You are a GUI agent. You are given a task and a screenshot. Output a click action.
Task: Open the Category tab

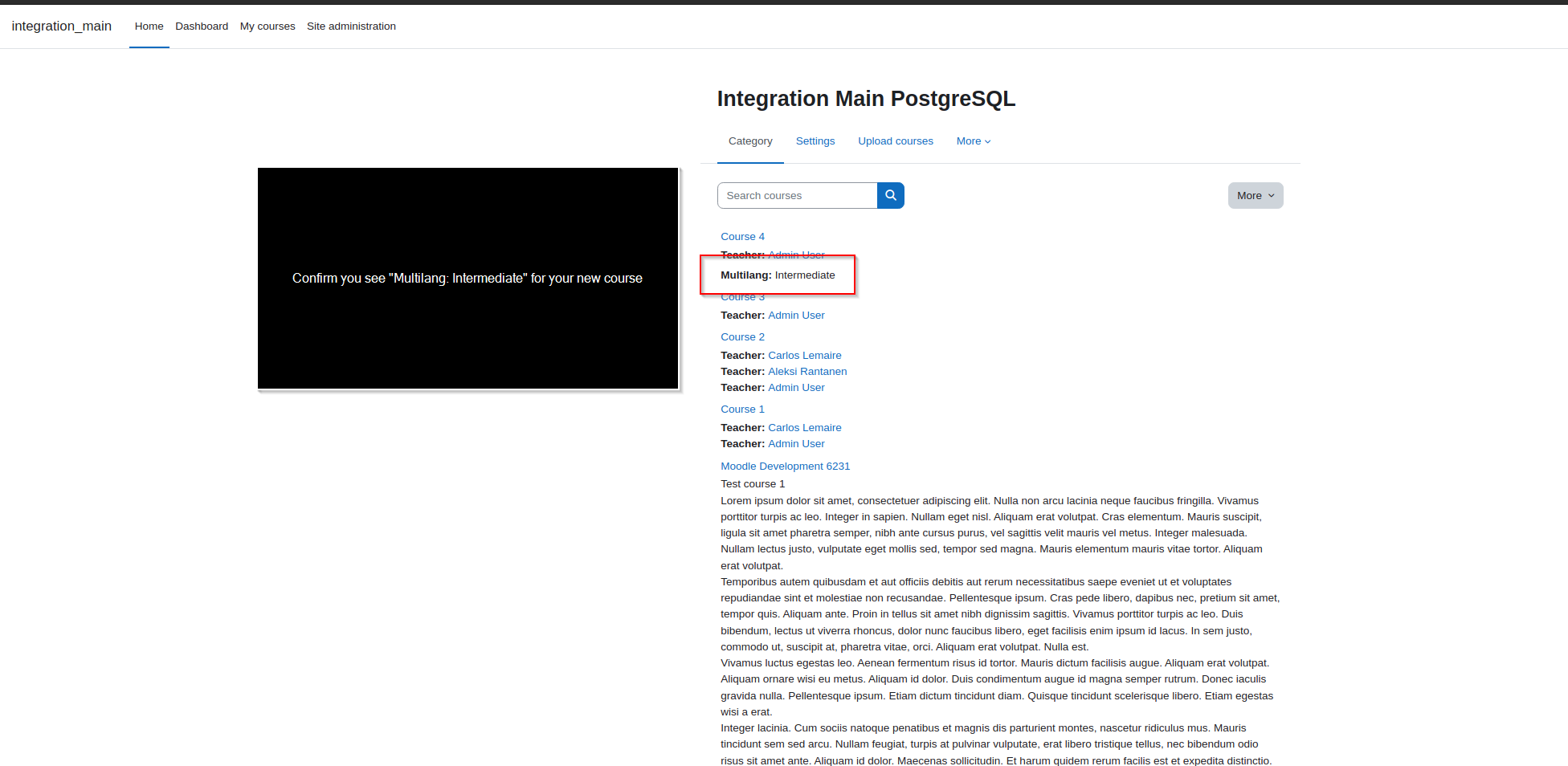(x=750, y=141)
